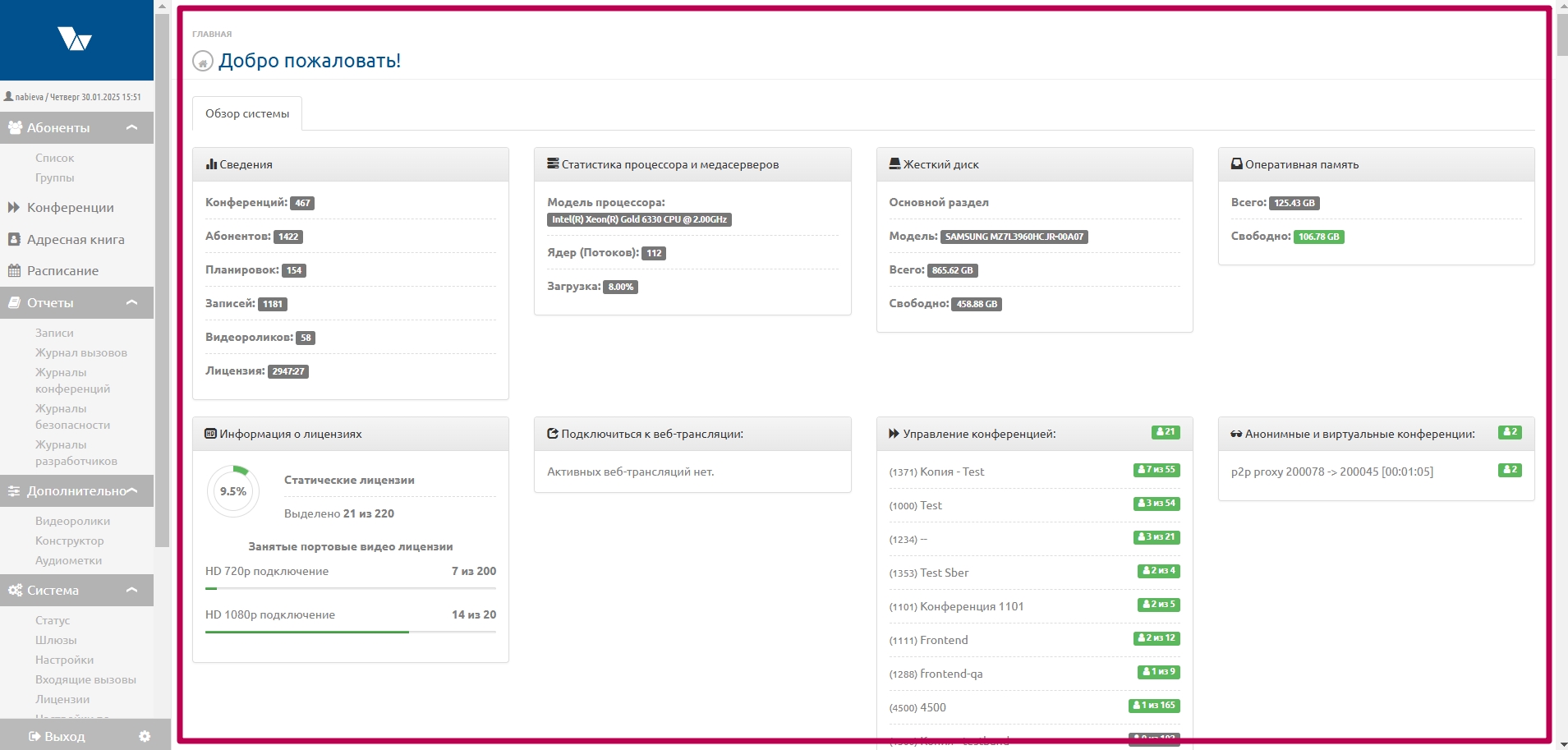Viewport: 1568px width, 750px height.
Task: Click the Адресная книга book icon
Action: [x=14, y=240]
